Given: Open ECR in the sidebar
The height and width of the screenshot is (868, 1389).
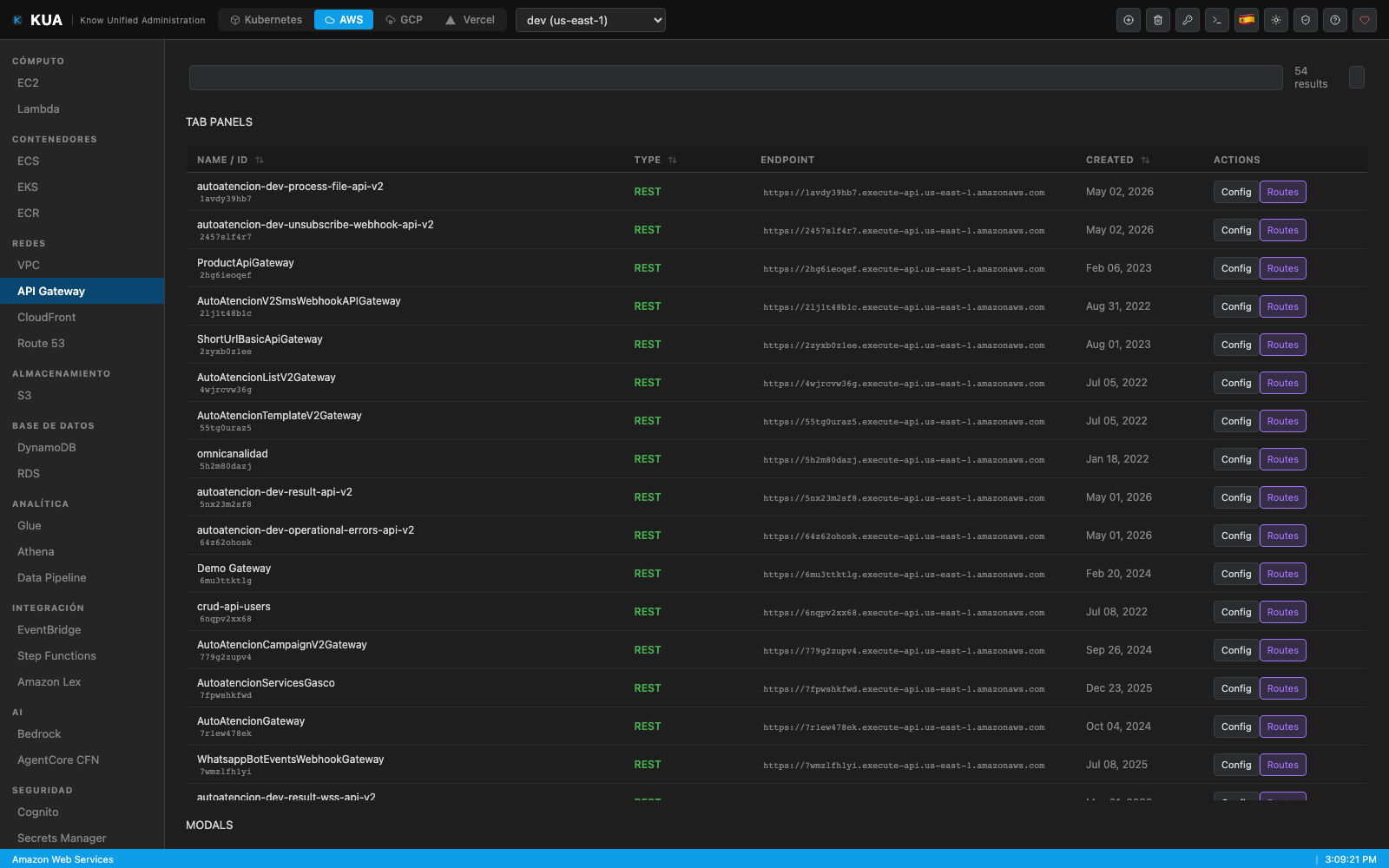Looking at the screenshot, I should 82,214.
